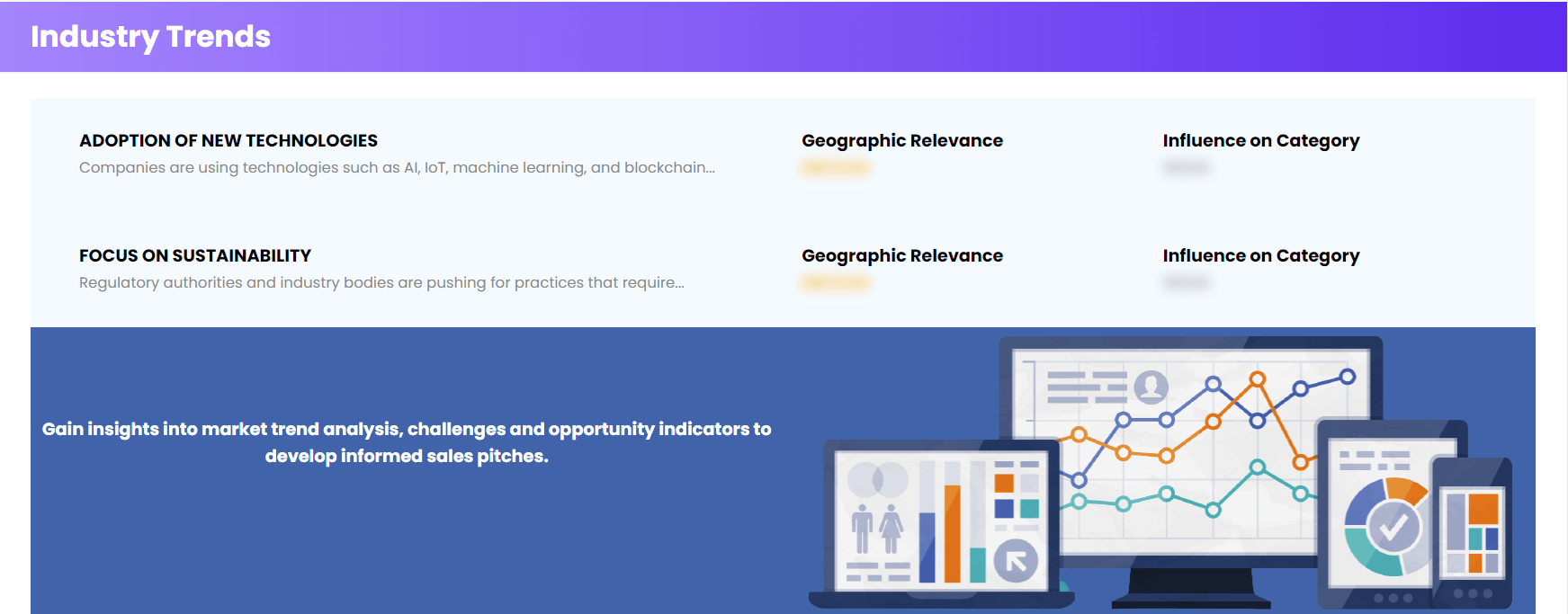Click the Gain insights banner text
Viewport: 1568px width, 614px height.
click(x=407, y=442)
